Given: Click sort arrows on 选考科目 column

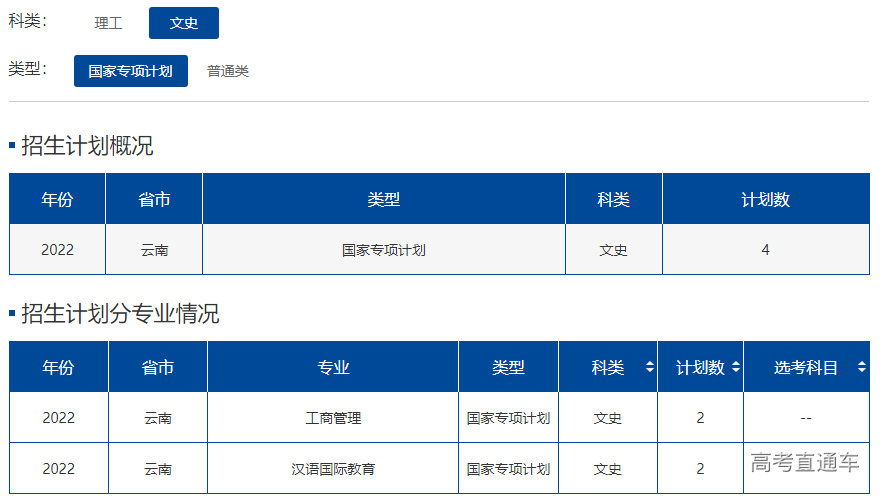Looking at the screenshot, I should point(861,367).
